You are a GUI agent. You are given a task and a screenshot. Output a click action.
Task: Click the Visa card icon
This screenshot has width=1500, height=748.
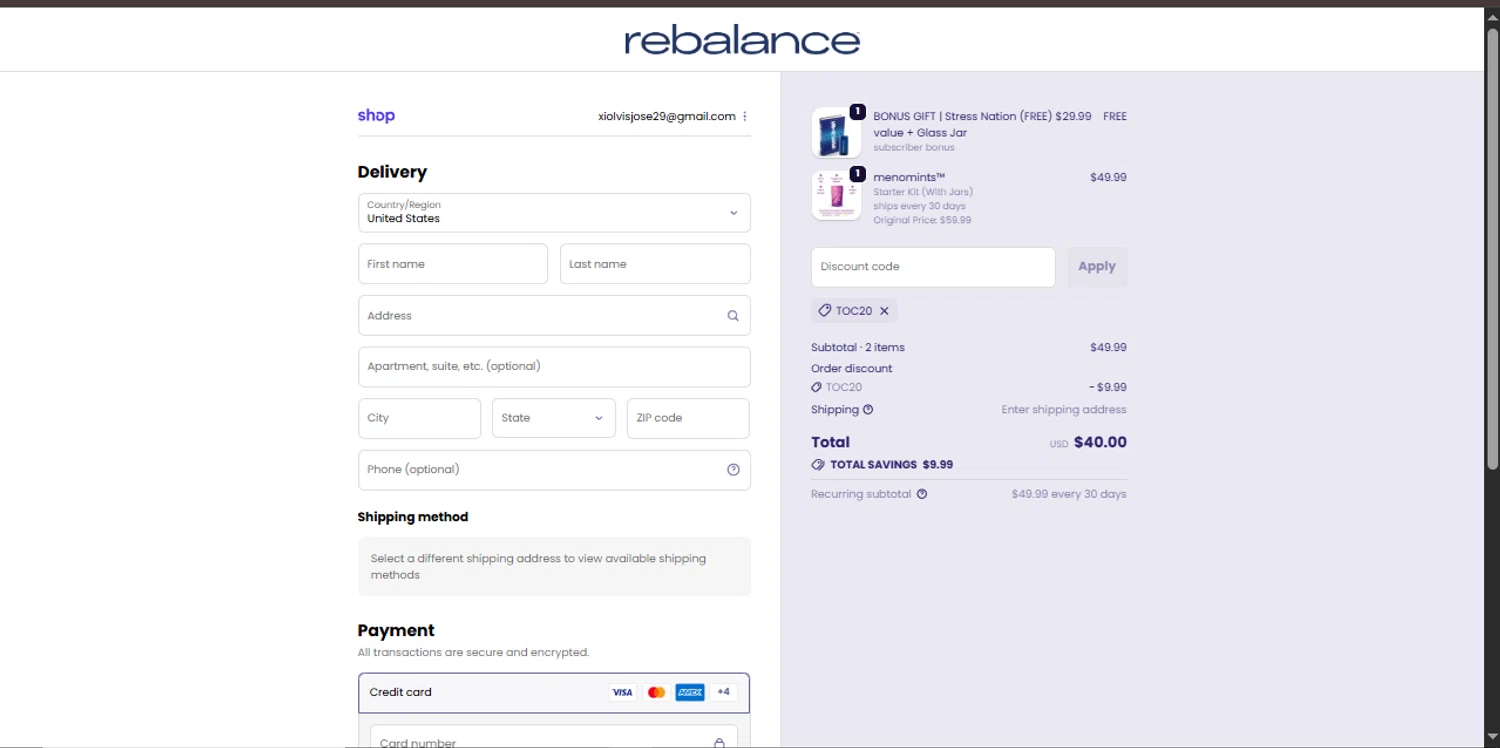click(622, 692)
